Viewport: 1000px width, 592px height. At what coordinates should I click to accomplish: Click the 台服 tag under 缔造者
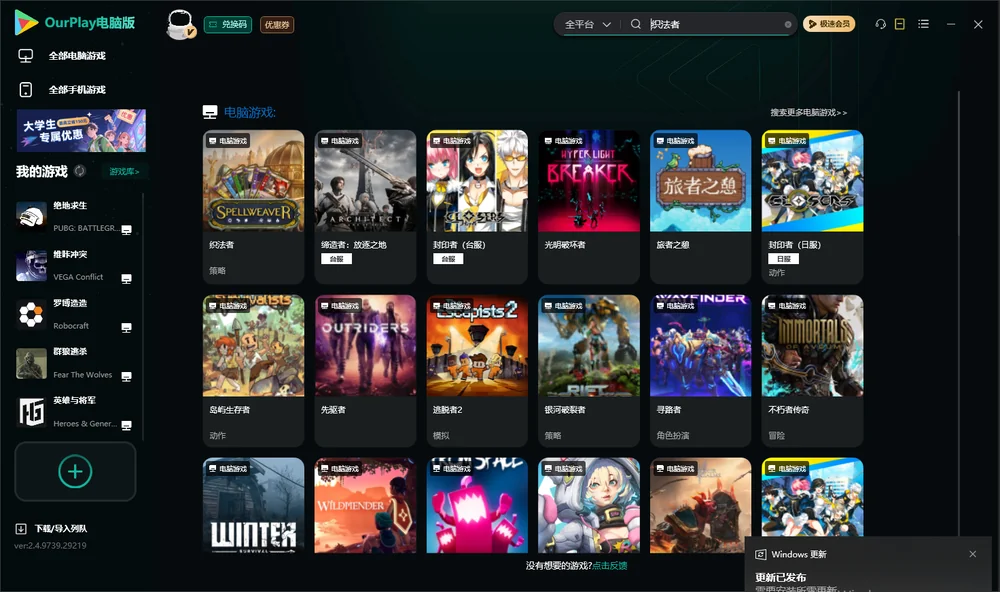[x=336, y=259]
